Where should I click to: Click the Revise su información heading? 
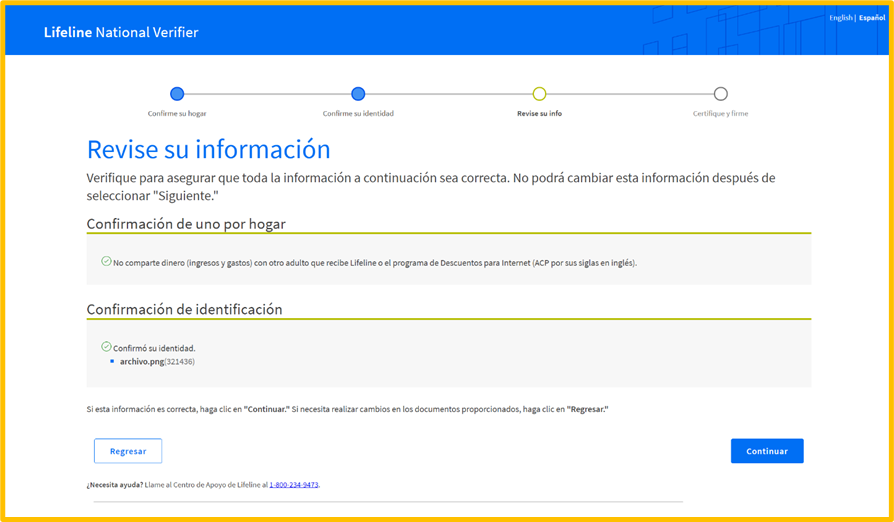click(x=209, y=149)
